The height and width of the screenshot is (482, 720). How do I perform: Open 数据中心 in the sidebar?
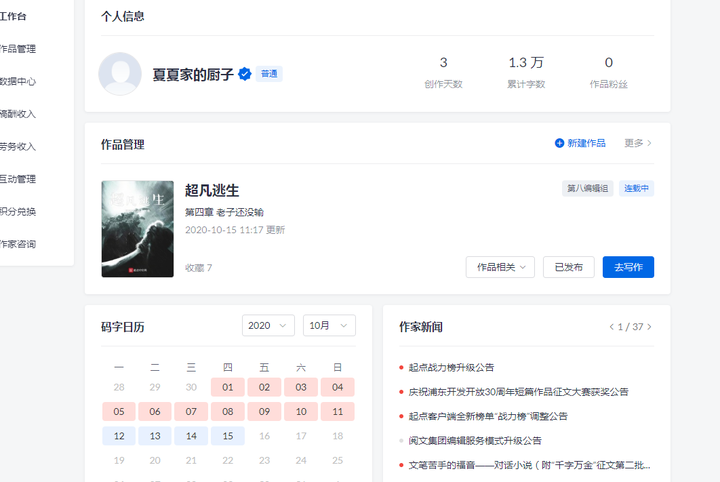tap(17, 81)
